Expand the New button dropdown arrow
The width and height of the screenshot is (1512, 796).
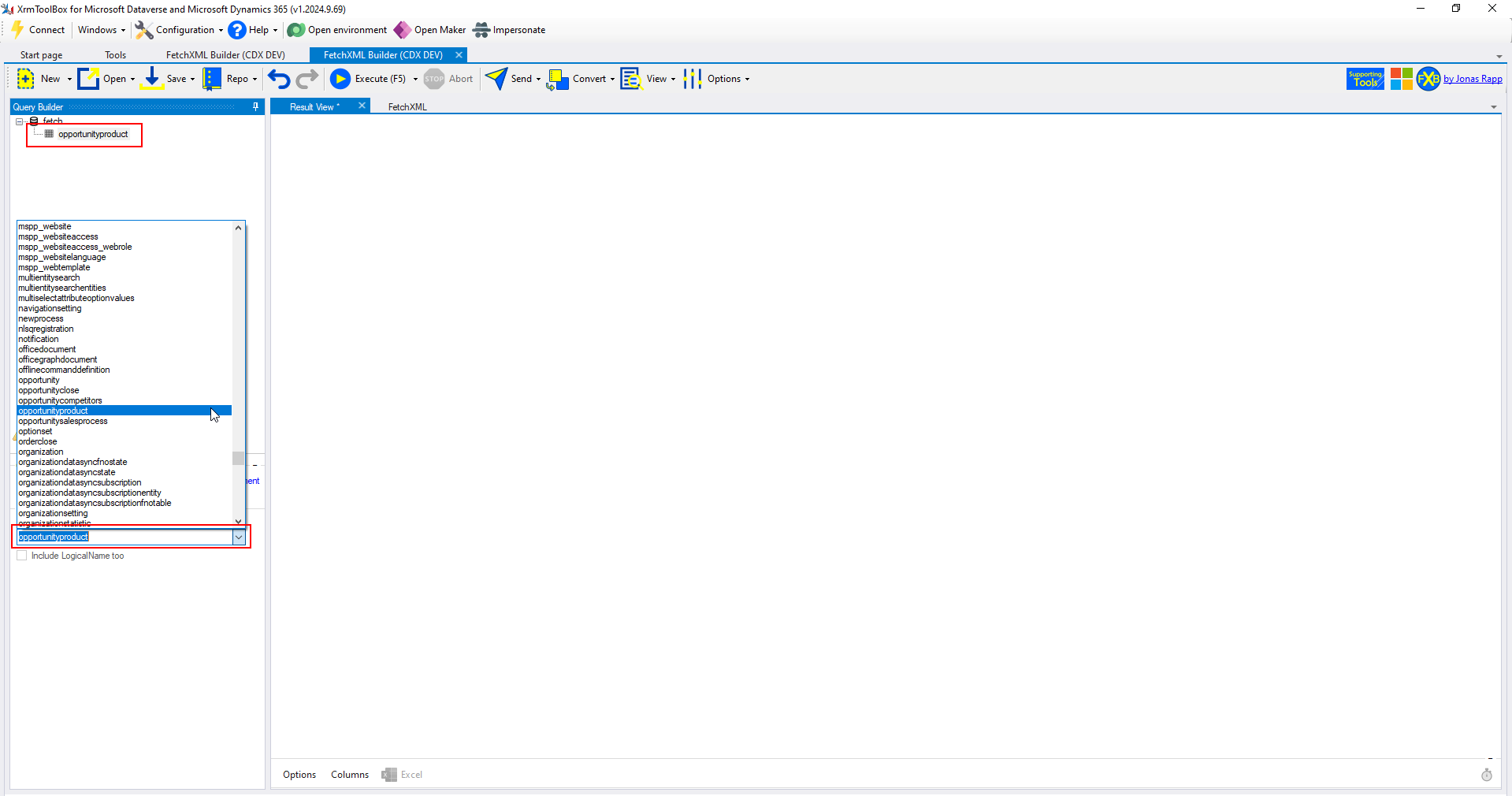coord(69,79)
